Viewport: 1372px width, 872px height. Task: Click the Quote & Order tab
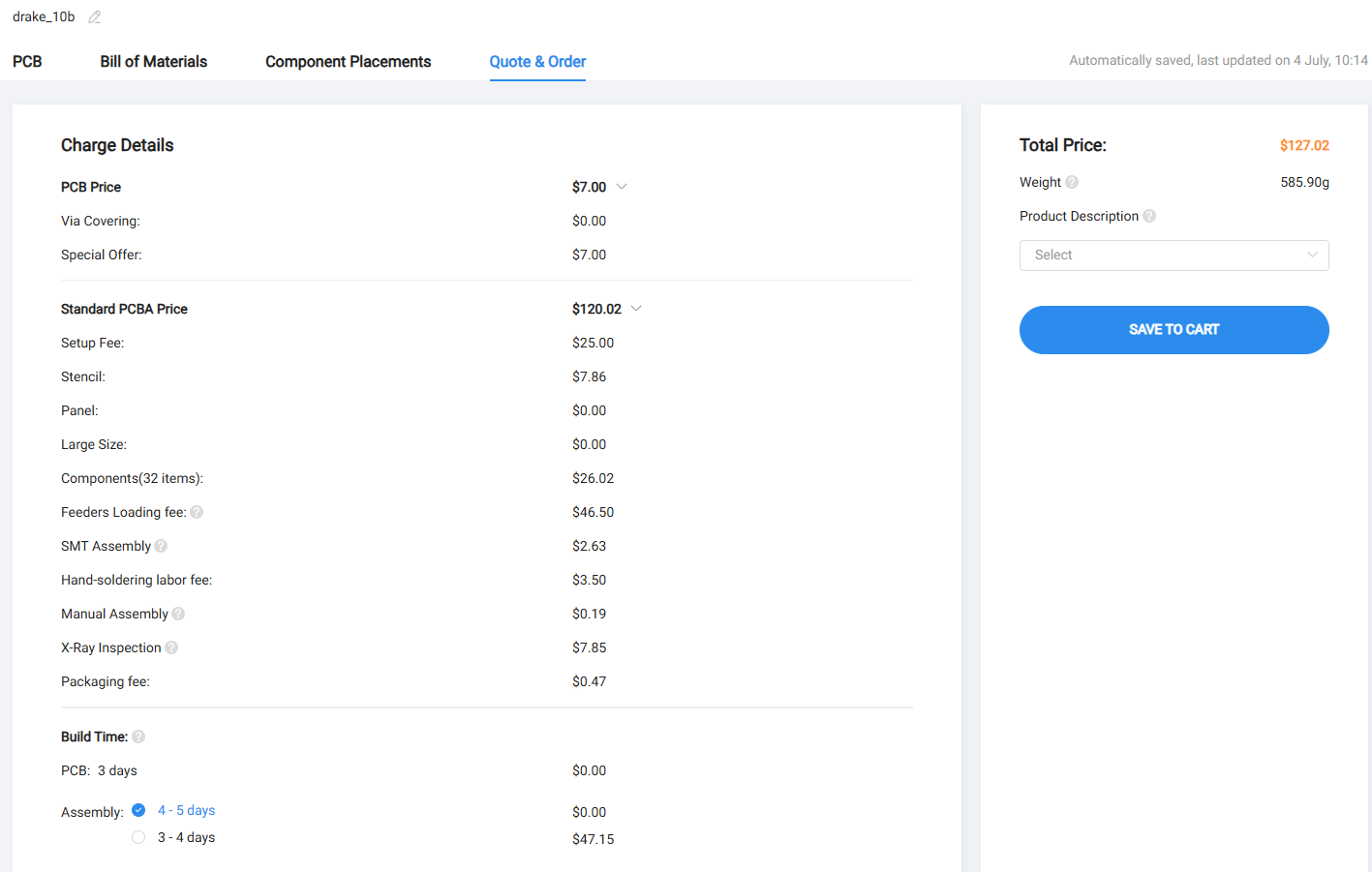click(537, 62)
